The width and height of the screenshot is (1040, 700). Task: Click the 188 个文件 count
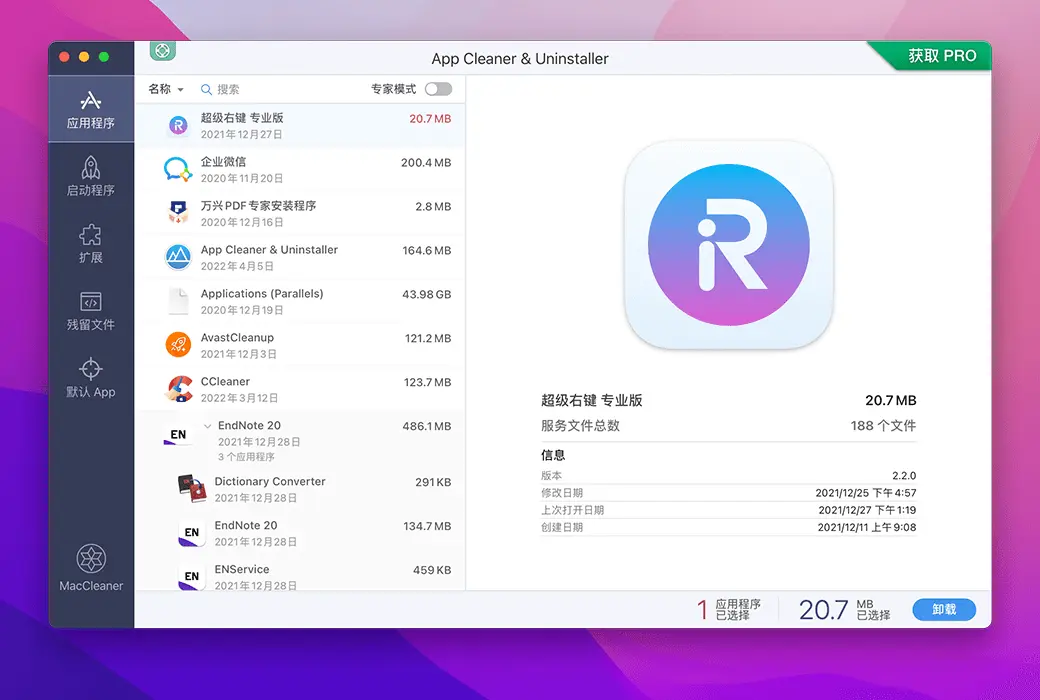pyautogui.click(x=883, y=425)
